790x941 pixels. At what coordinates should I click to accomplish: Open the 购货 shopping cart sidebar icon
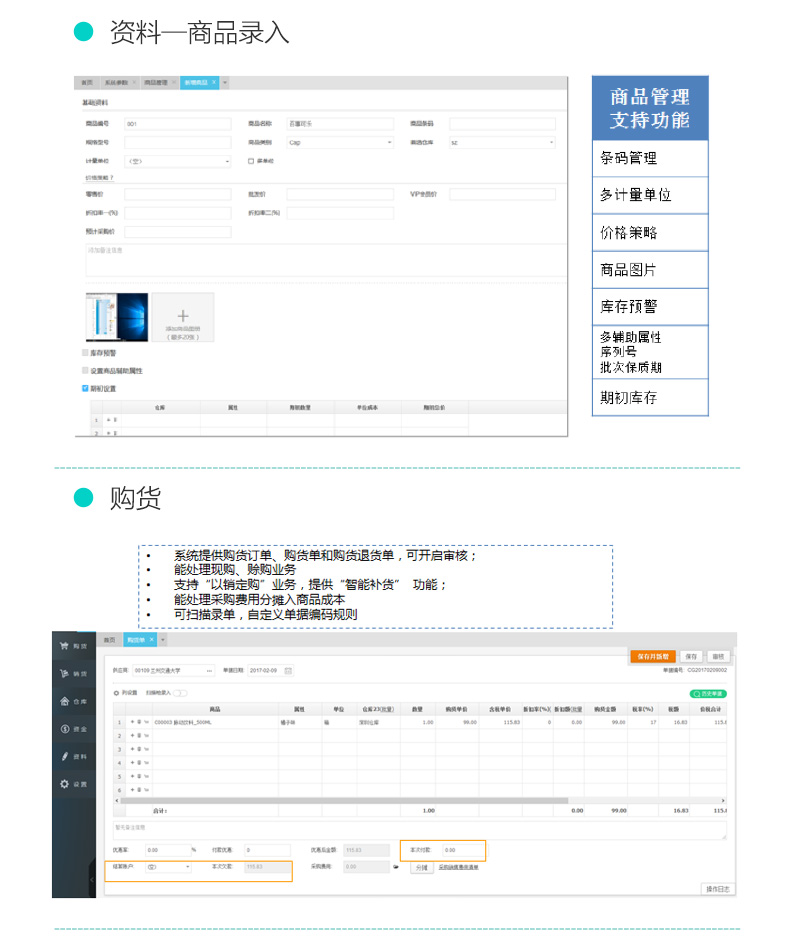(72, 646)
